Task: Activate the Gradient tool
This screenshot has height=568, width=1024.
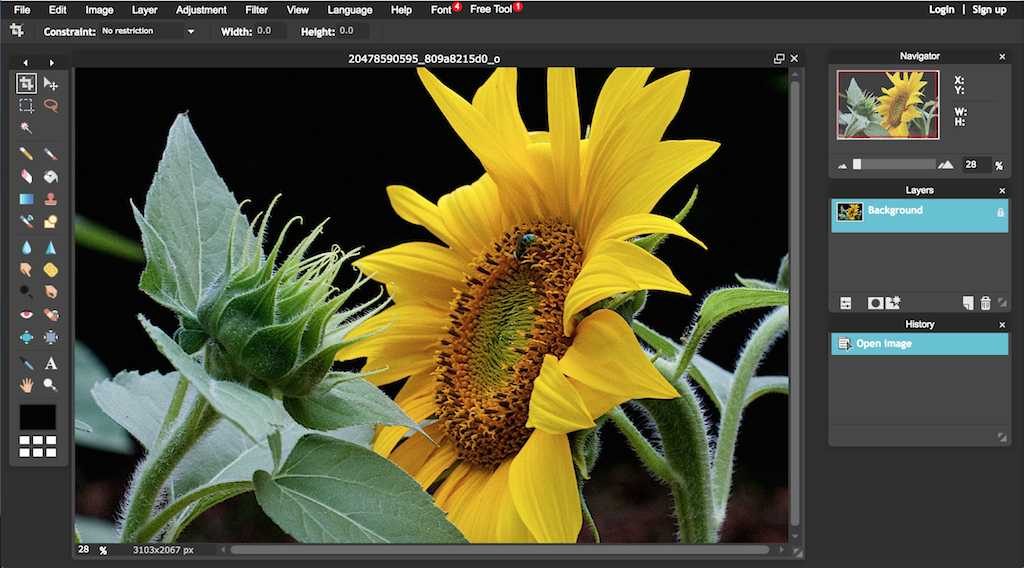Action: (x=27, y=199)
